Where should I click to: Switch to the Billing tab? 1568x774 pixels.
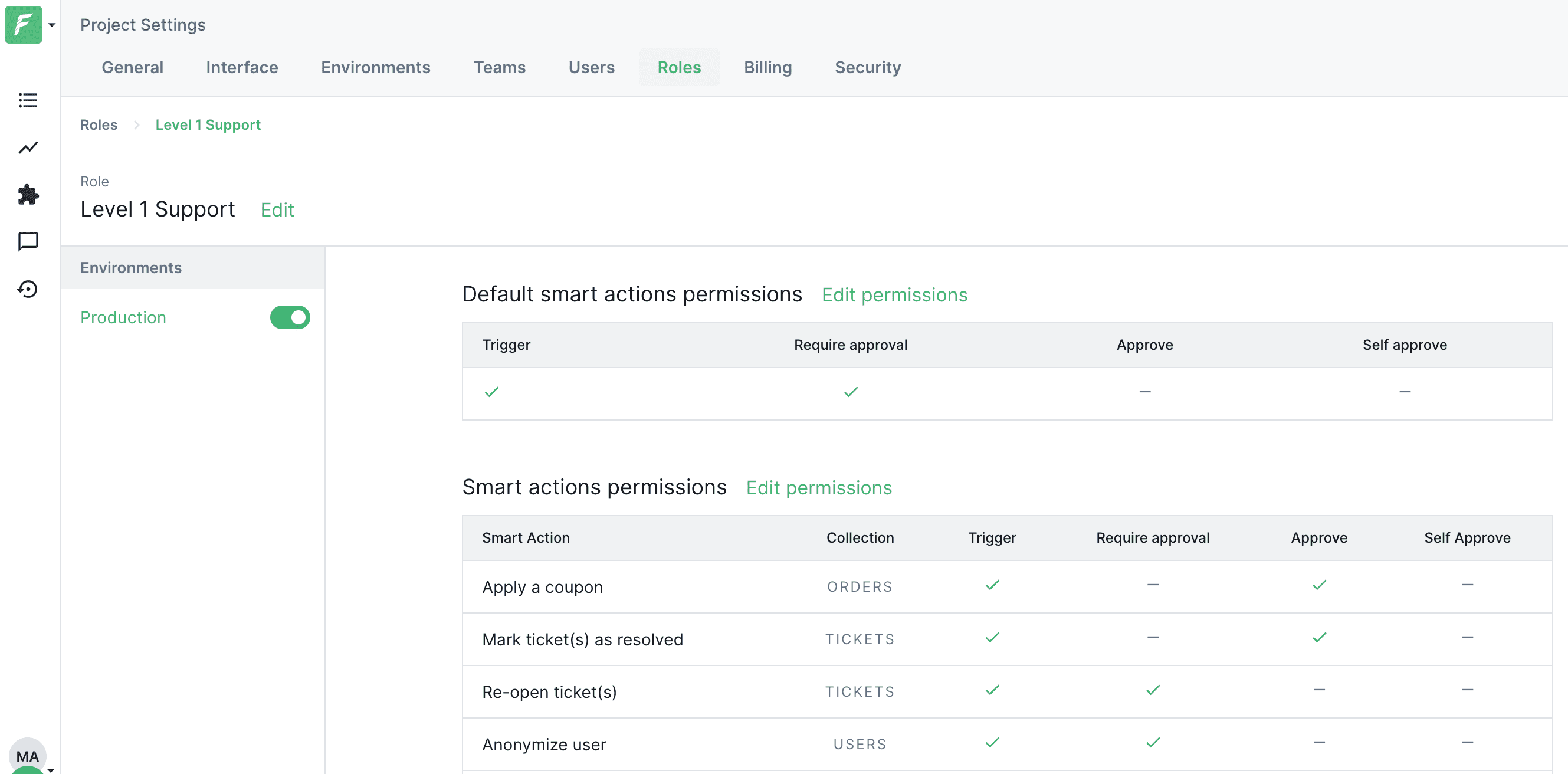[767, 67]
